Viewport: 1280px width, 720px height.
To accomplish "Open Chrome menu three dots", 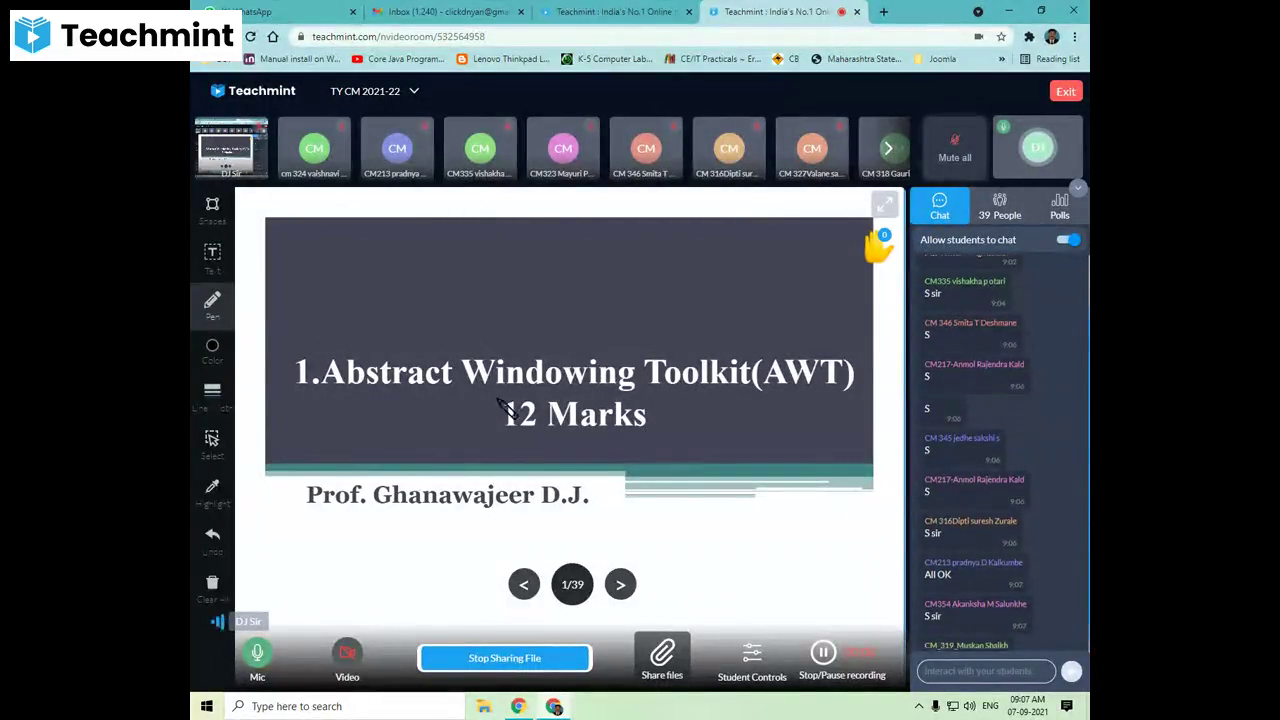I will coord(1075,36).
